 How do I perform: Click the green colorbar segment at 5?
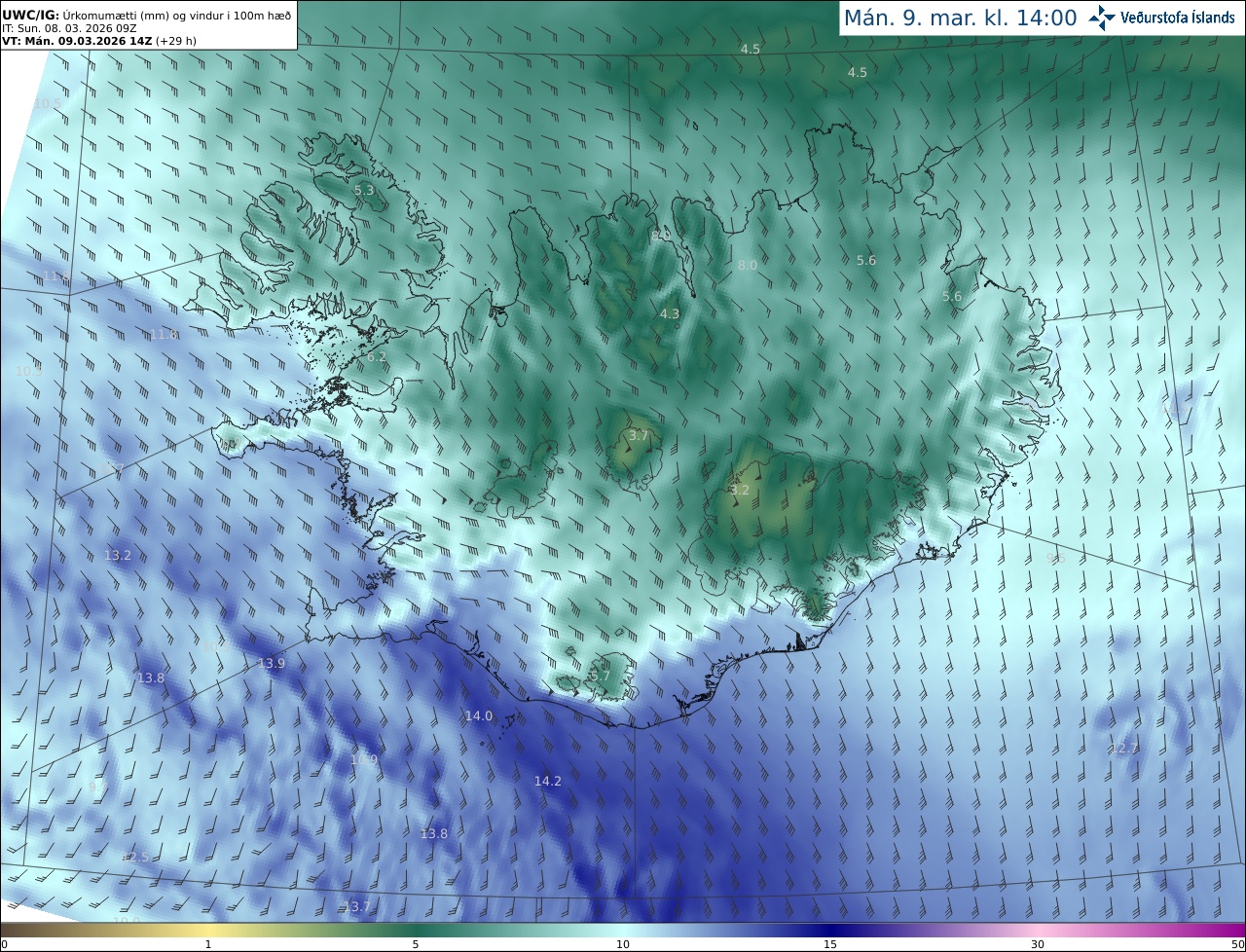(x=416, y=930)
